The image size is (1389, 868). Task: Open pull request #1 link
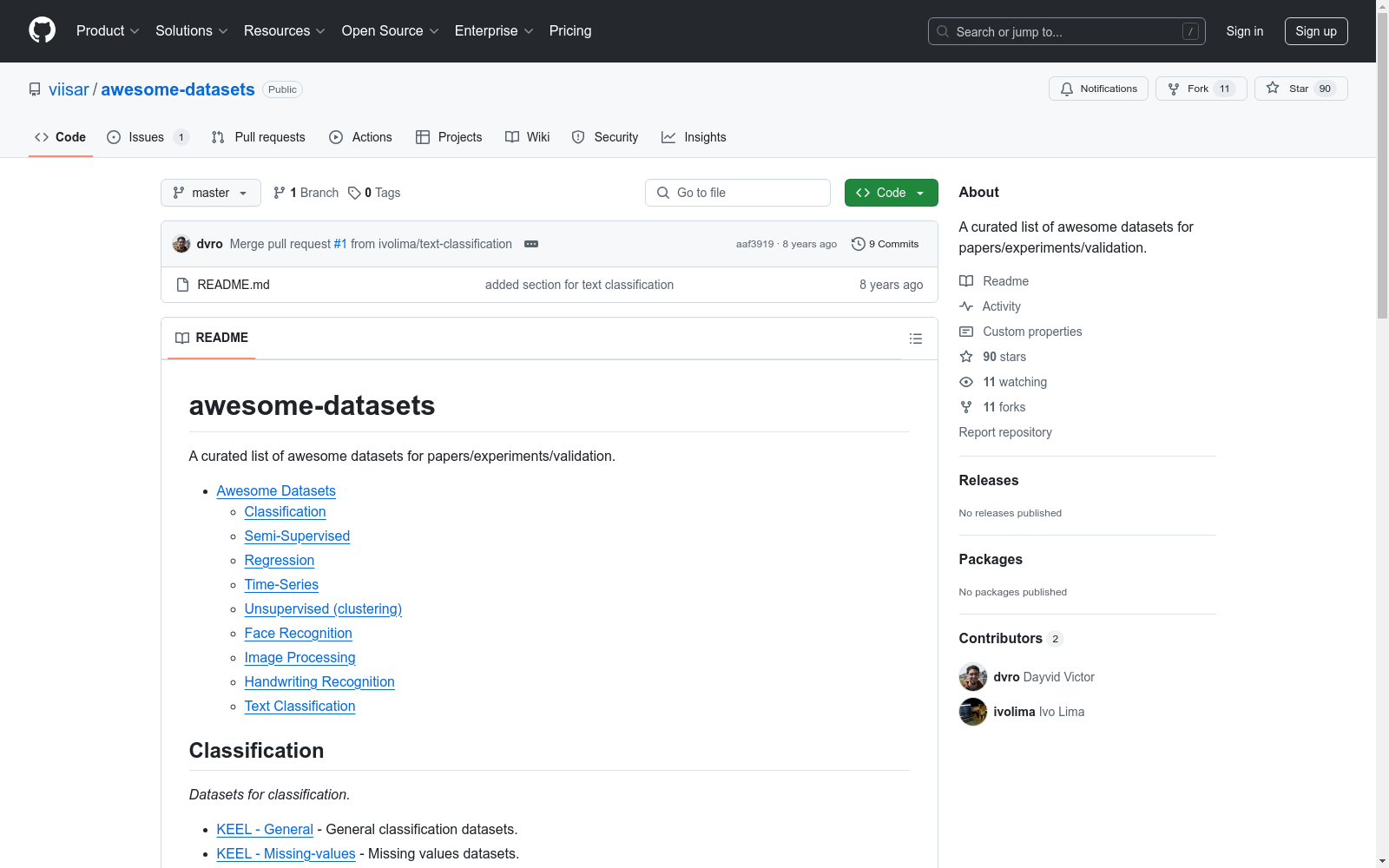coord(340,244)
